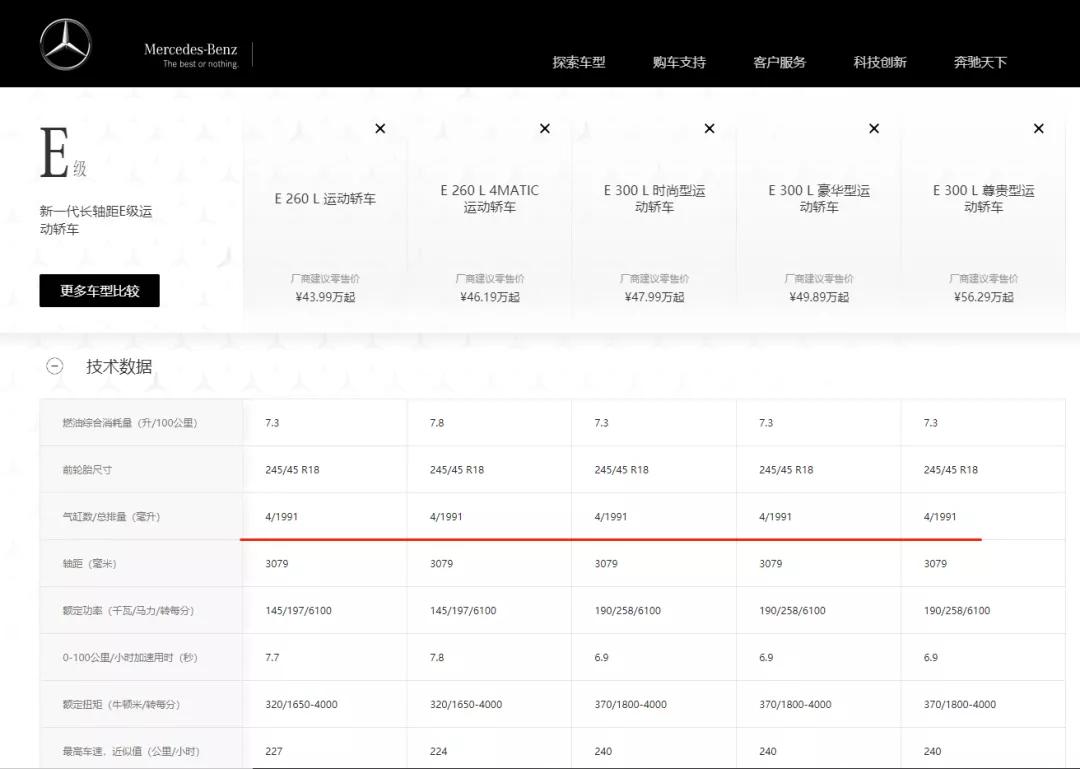Click the ¥56.29万起 price
1080x769 pixels.
coord(984,297)
